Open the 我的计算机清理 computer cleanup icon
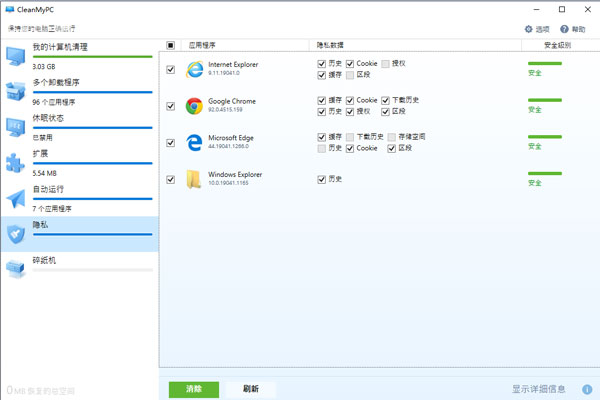 [16, 57]
